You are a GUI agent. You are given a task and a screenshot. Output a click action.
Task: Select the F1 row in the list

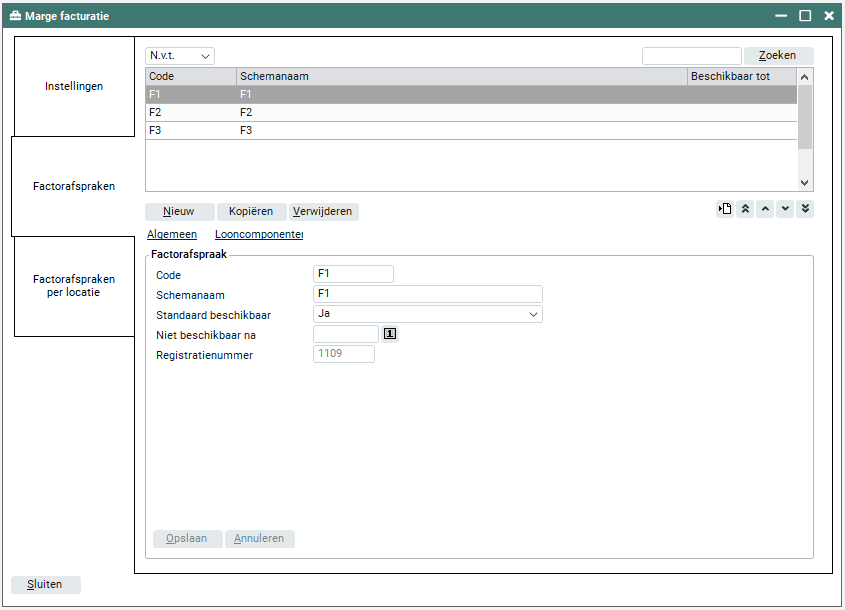pos(471,94)
